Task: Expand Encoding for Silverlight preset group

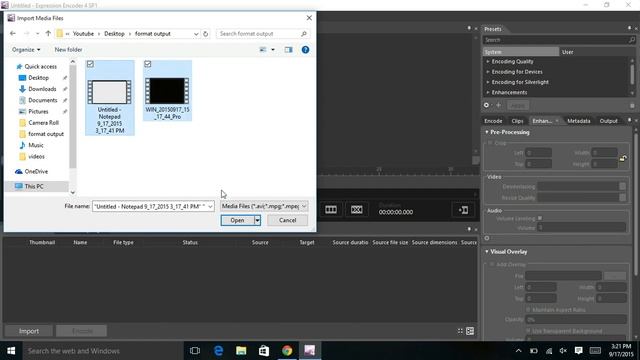Action: 488,82
